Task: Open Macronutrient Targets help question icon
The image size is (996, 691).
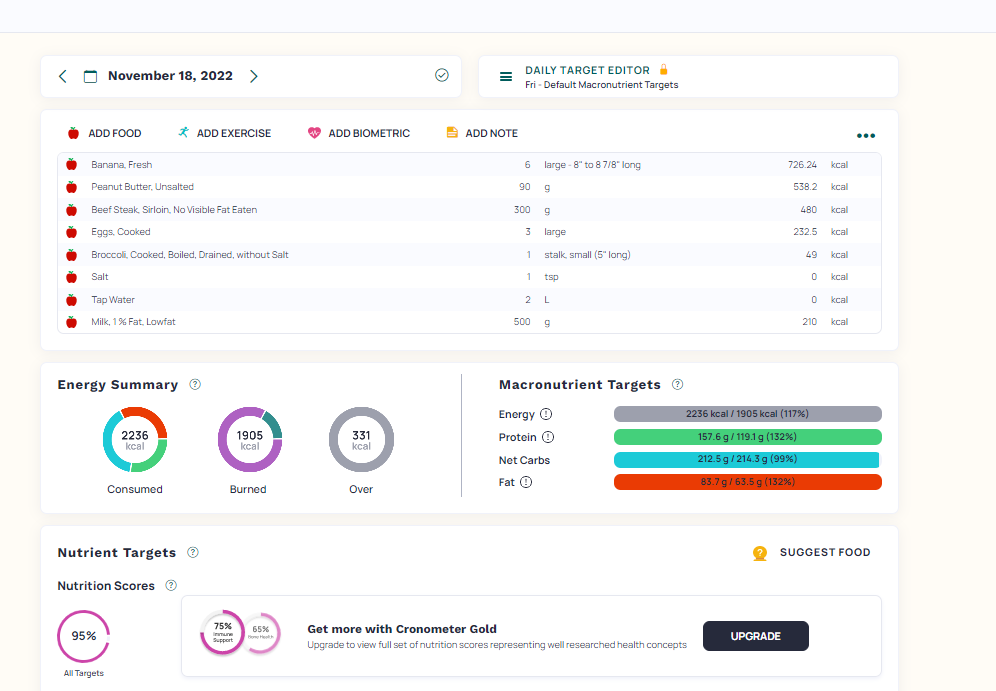Action: click(x=678, y=384)
